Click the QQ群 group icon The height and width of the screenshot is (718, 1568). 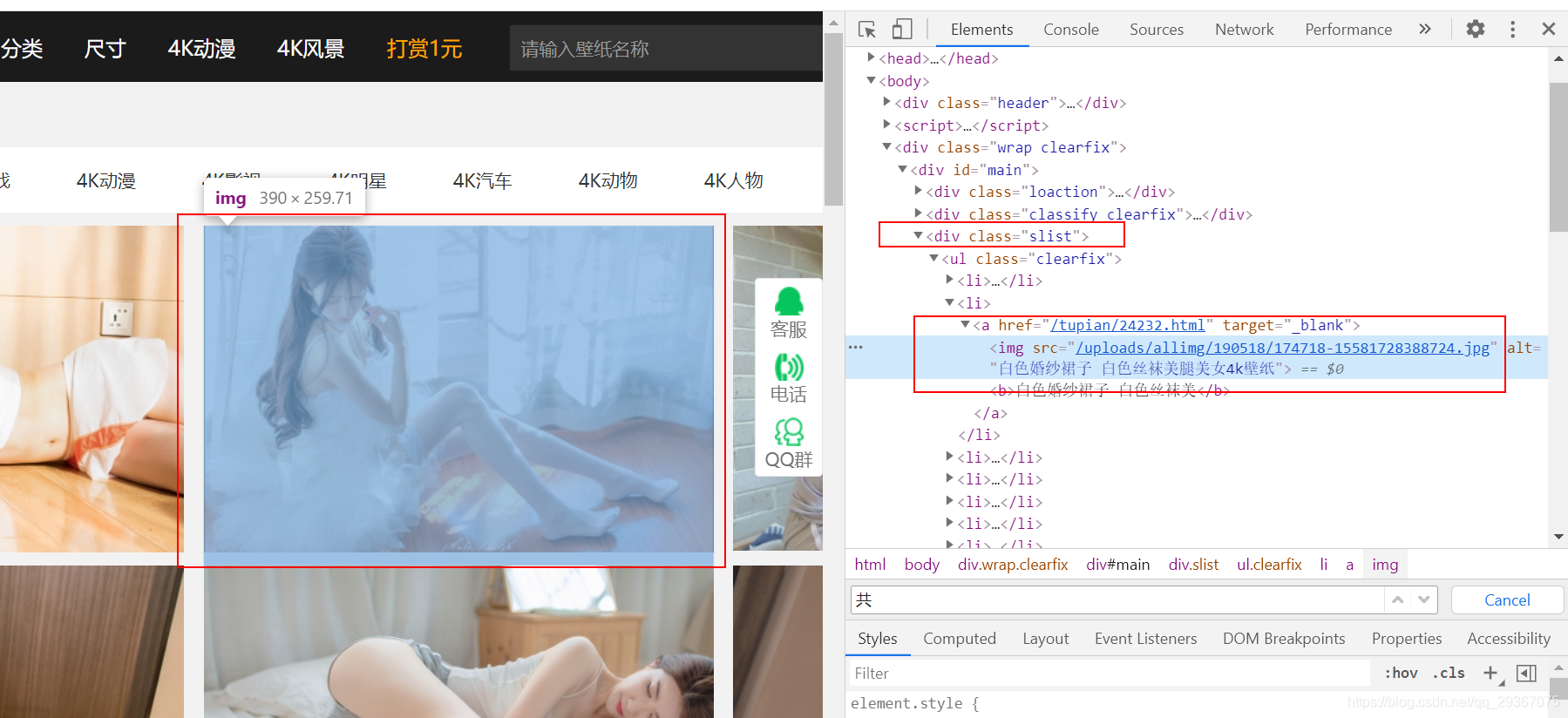[x=789, y=444]
